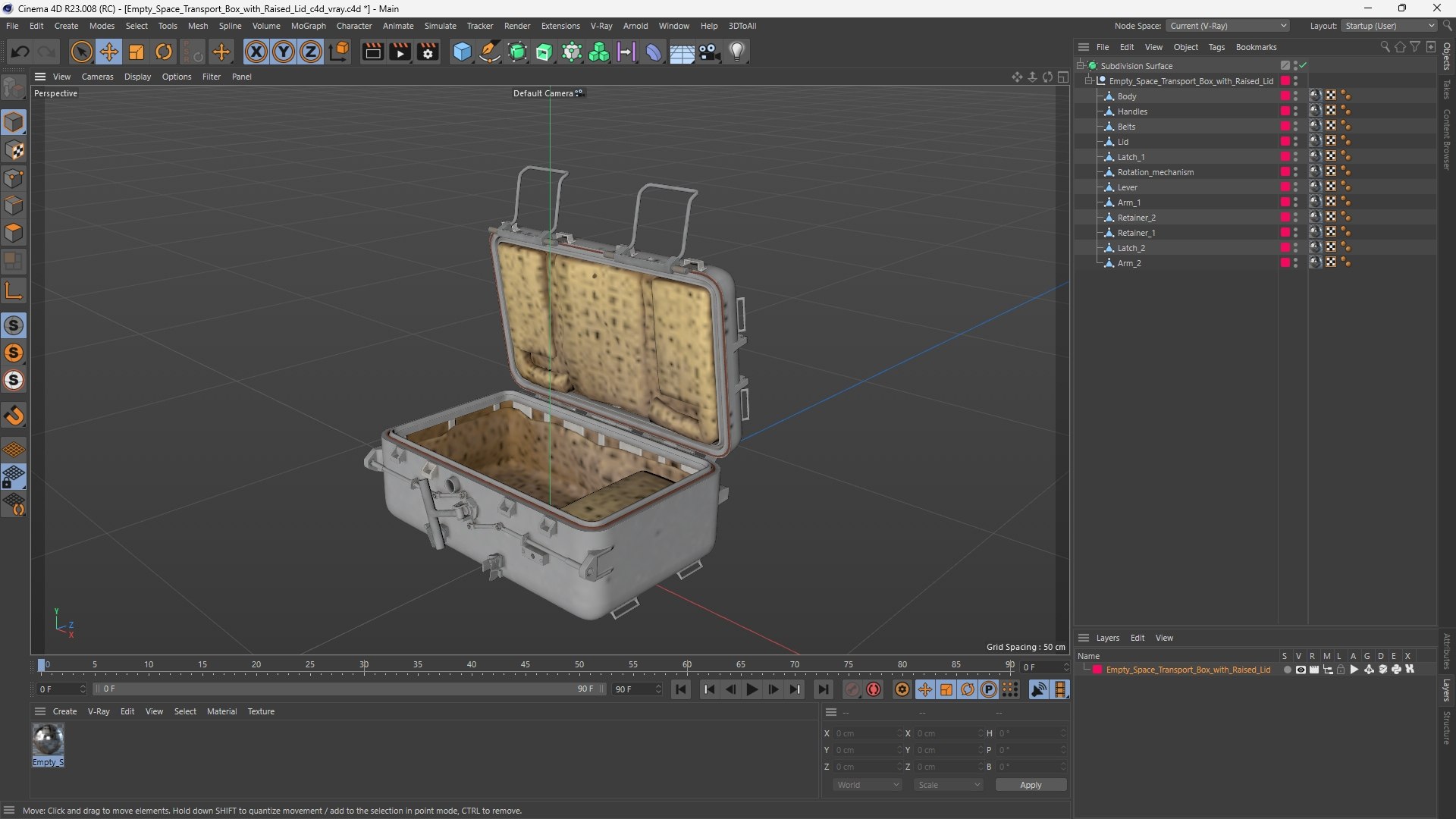The width and height of the screenshot is (1456, 819).
Task: Toggle X axis lock
Action: (x=256, y=52)
